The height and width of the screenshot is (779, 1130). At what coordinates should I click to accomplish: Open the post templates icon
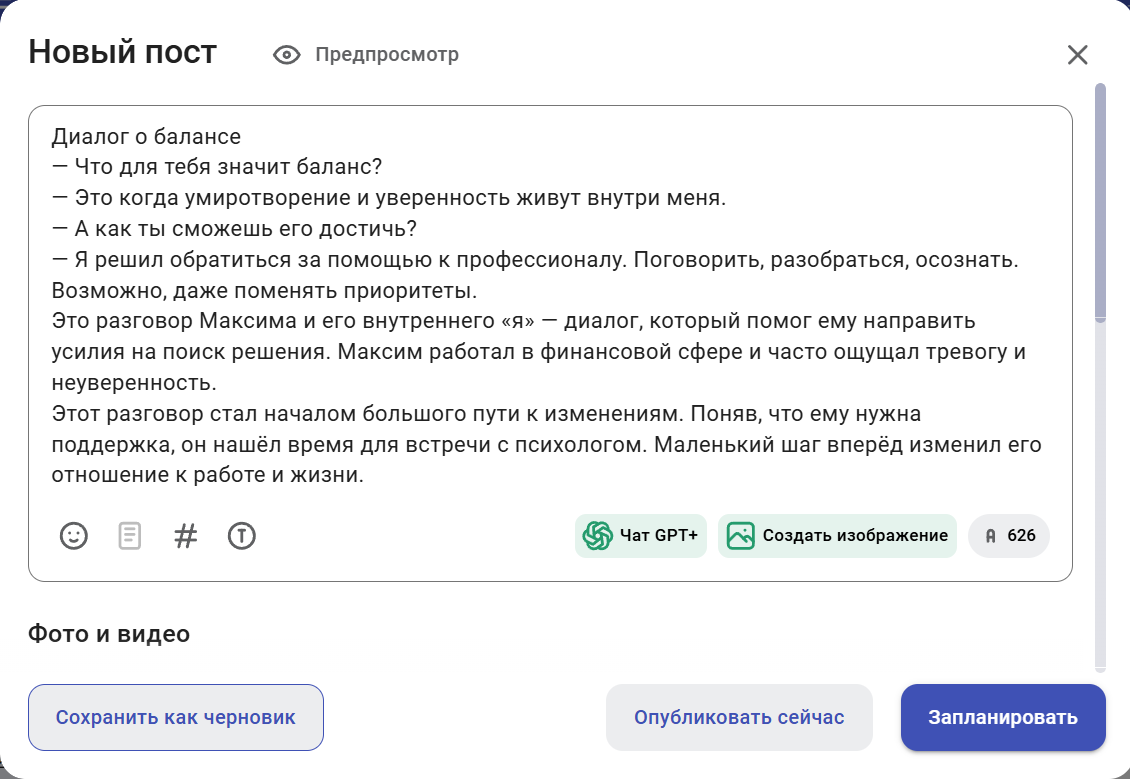pos(128,536)
